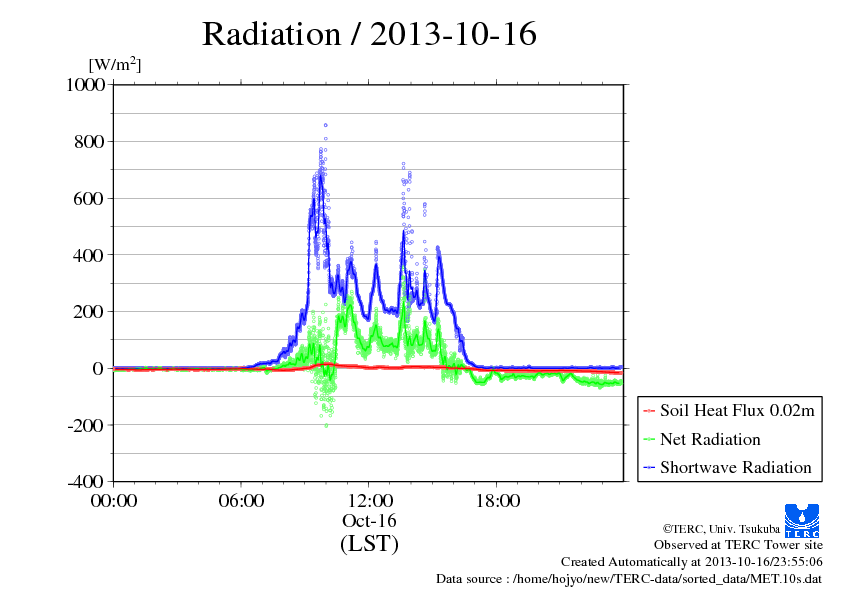The width and height of the screenshot is (842, 595).
Task: Click the '600' y-axis label
Action: pyautogui.click(x=89, y=199)
